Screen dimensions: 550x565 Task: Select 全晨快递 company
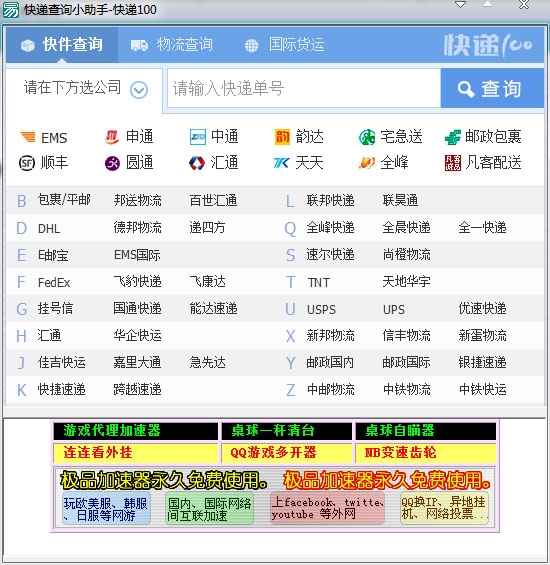click(407, 227)
